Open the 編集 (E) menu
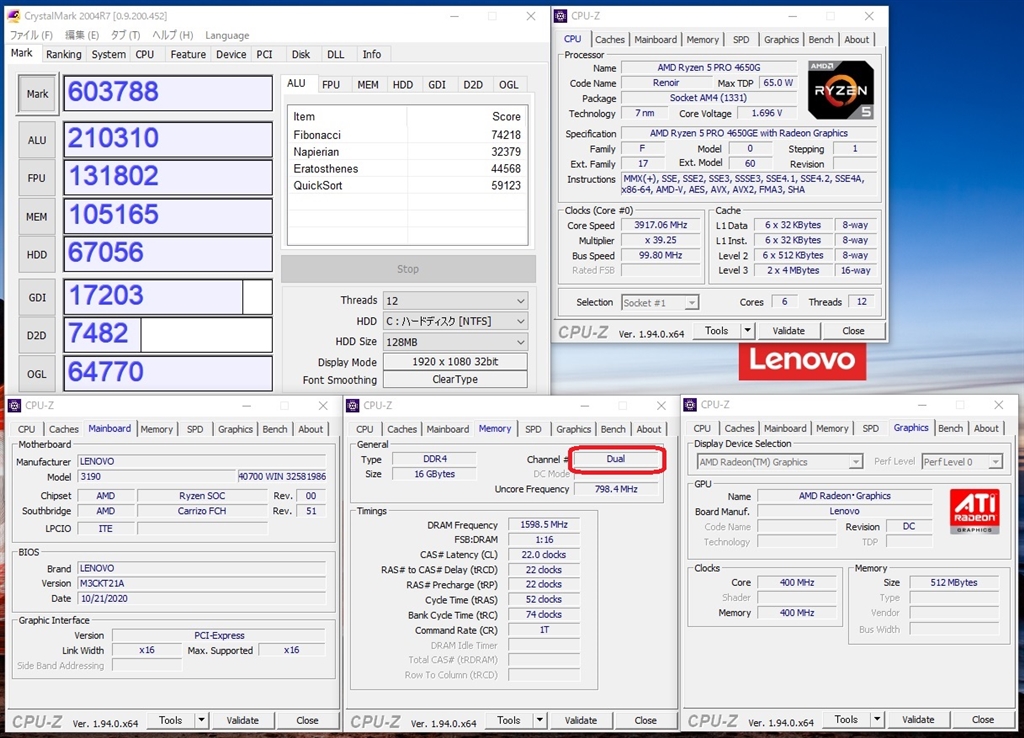Image resolution: width=1024 pixels, height=738 pixels. pos(82,35)
